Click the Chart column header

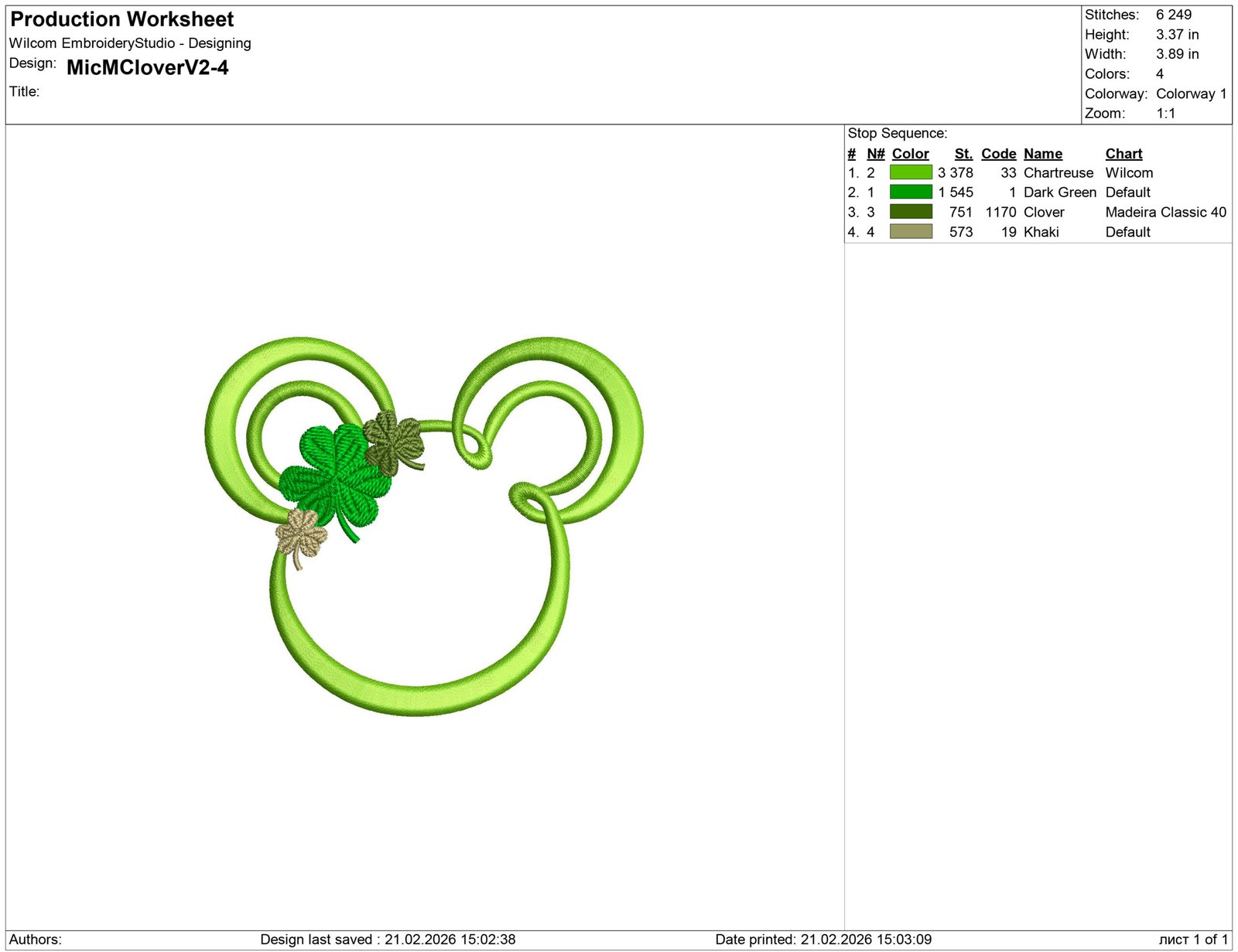(1123, 153)
